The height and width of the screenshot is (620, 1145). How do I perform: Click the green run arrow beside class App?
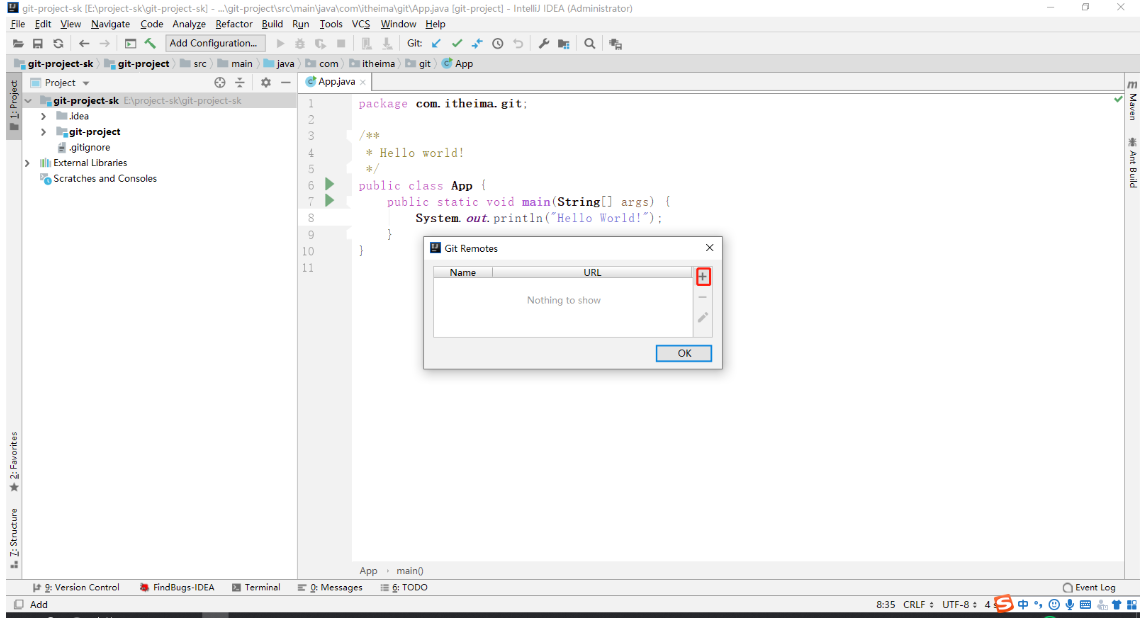coord(329,184)
